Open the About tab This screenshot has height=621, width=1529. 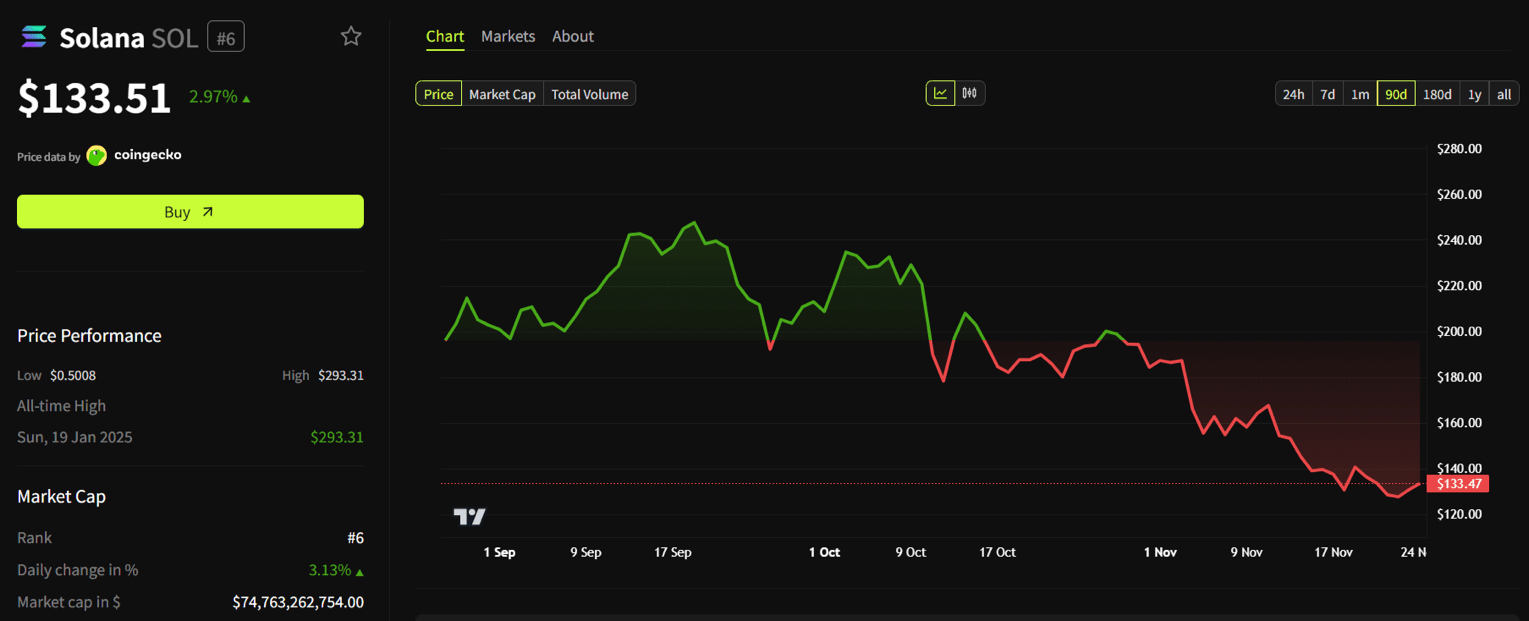pos(573,36)
